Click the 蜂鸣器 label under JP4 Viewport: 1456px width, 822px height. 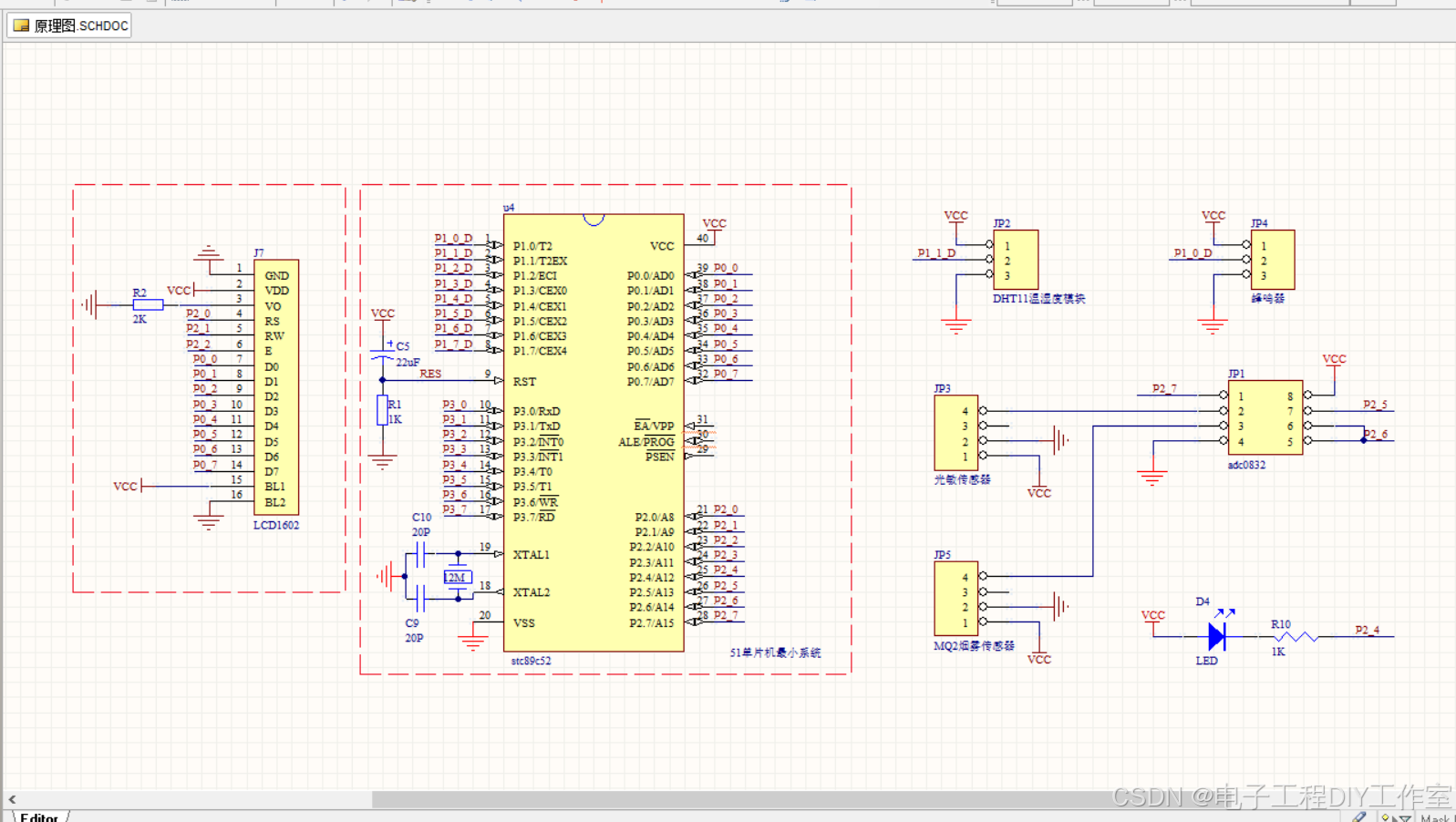(x=1268, y=298)
